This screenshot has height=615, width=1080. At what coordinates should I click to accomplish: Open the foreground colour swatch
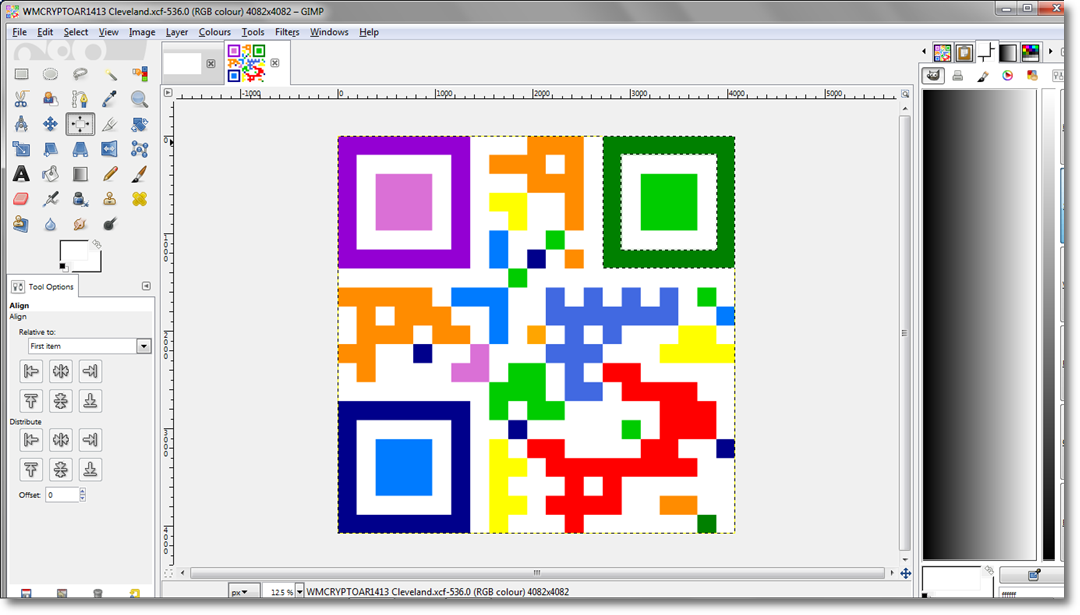(74, 251)
